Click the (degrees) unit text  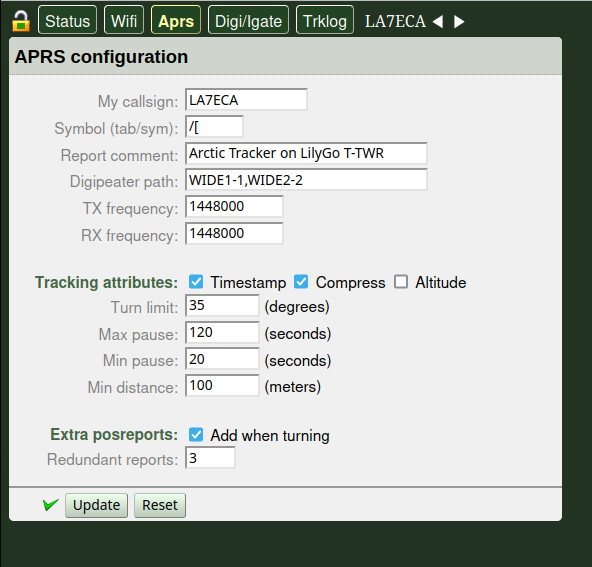(297, 307)
